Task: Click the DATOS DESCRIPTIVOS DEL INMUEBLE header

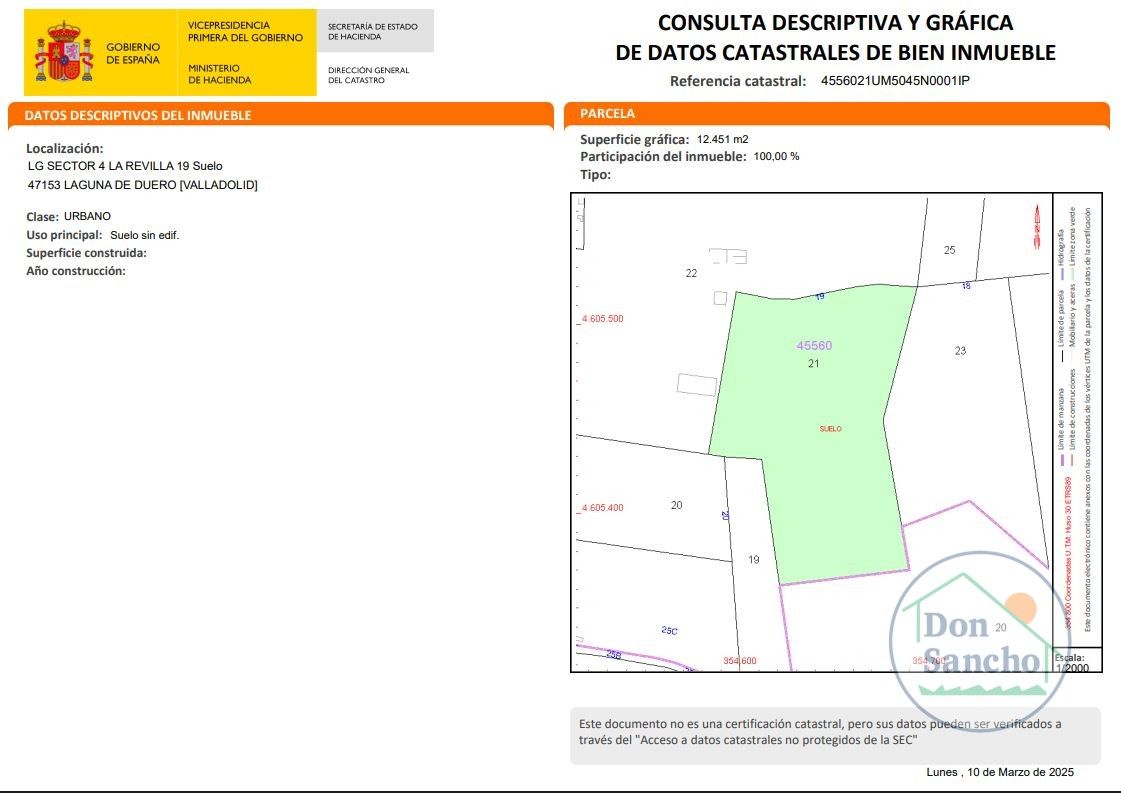Action: point(138,115)
